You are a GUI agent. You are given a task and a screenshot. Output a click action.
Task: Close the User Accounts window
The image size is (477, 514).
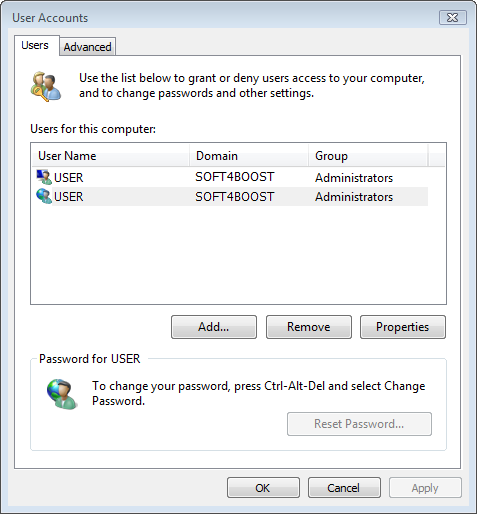453,18
